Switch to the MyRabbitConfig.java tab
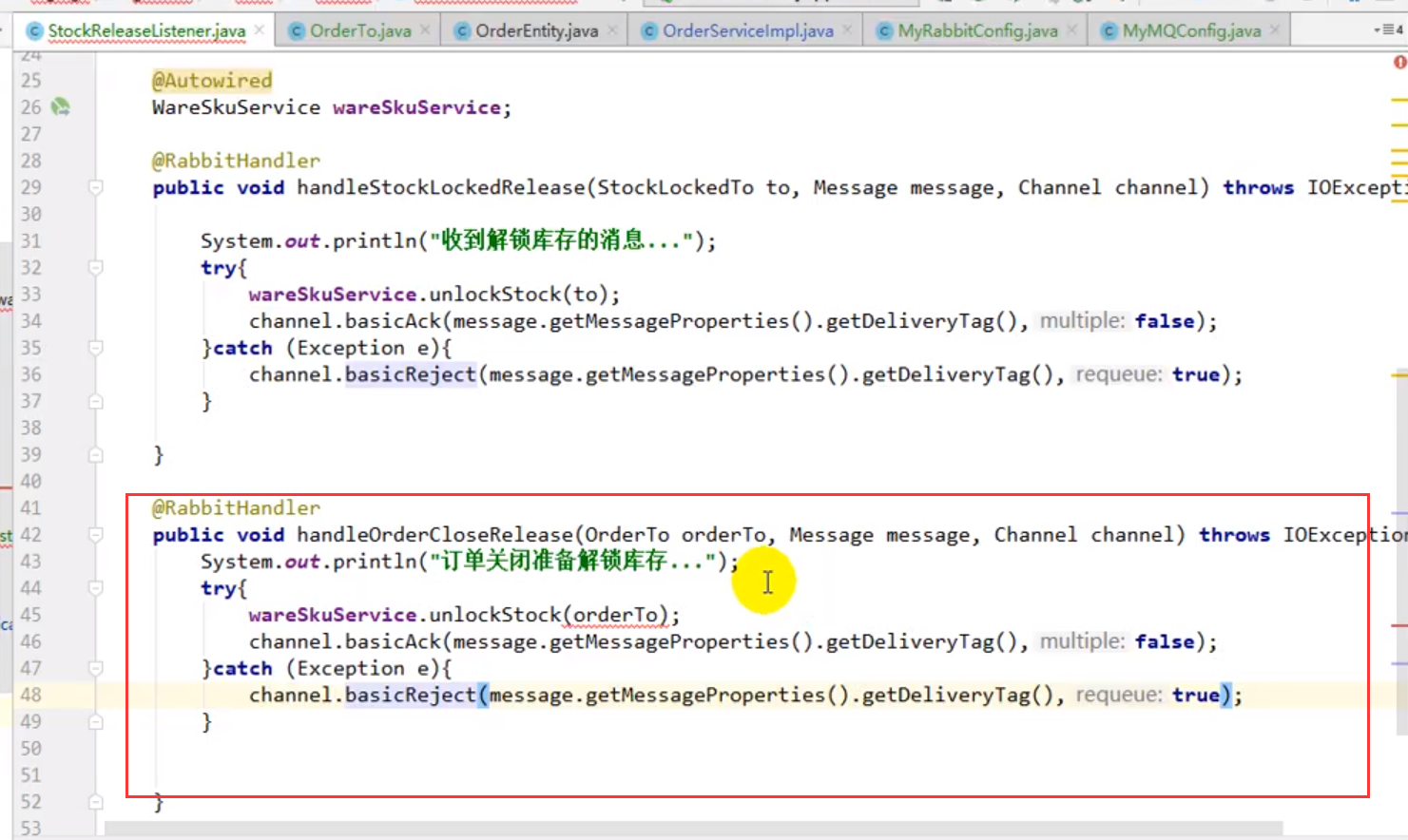1408x840 pixels. point(976,31)
